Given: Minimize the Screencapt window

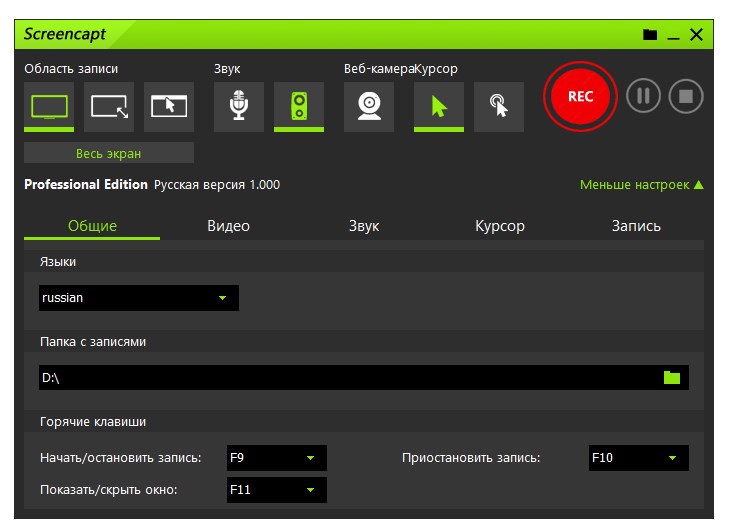Looking at the screenshot, I should tap(673, 36).
